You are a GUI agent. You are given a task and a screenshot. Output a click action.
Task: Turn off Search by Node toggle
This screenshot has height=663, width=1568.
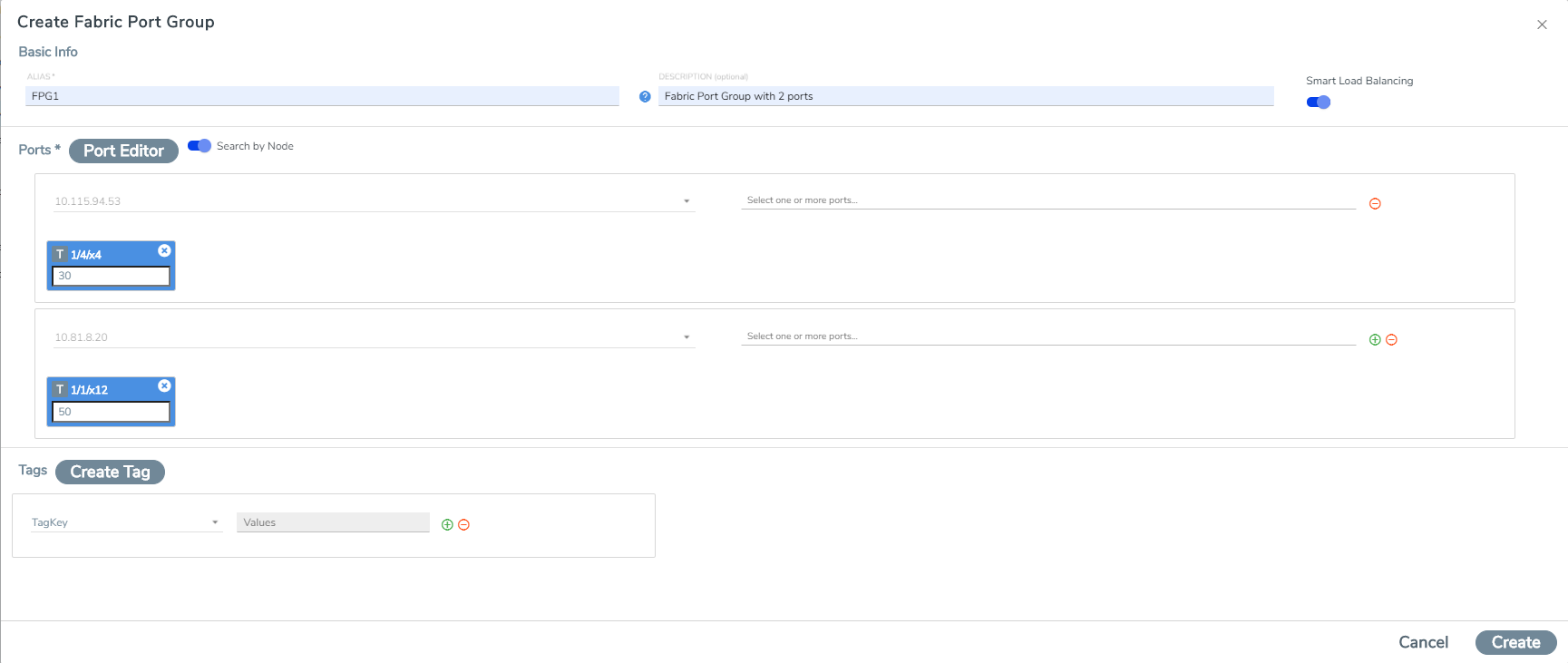tap(200, 146)
